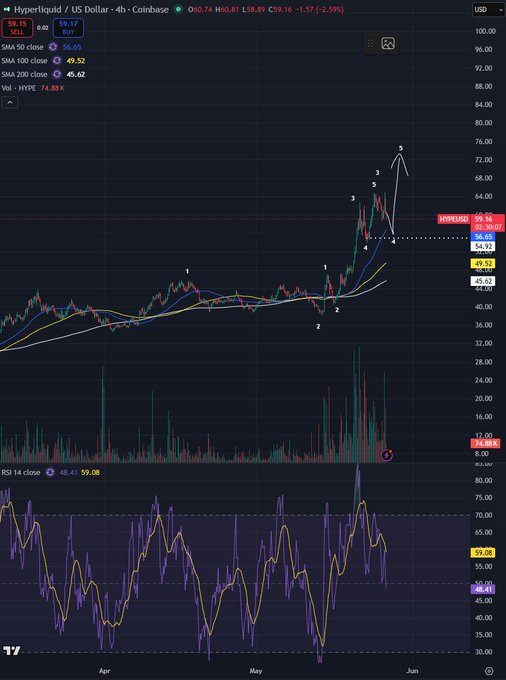Click the 45.62 white price tag

click(x=483, y=281)
